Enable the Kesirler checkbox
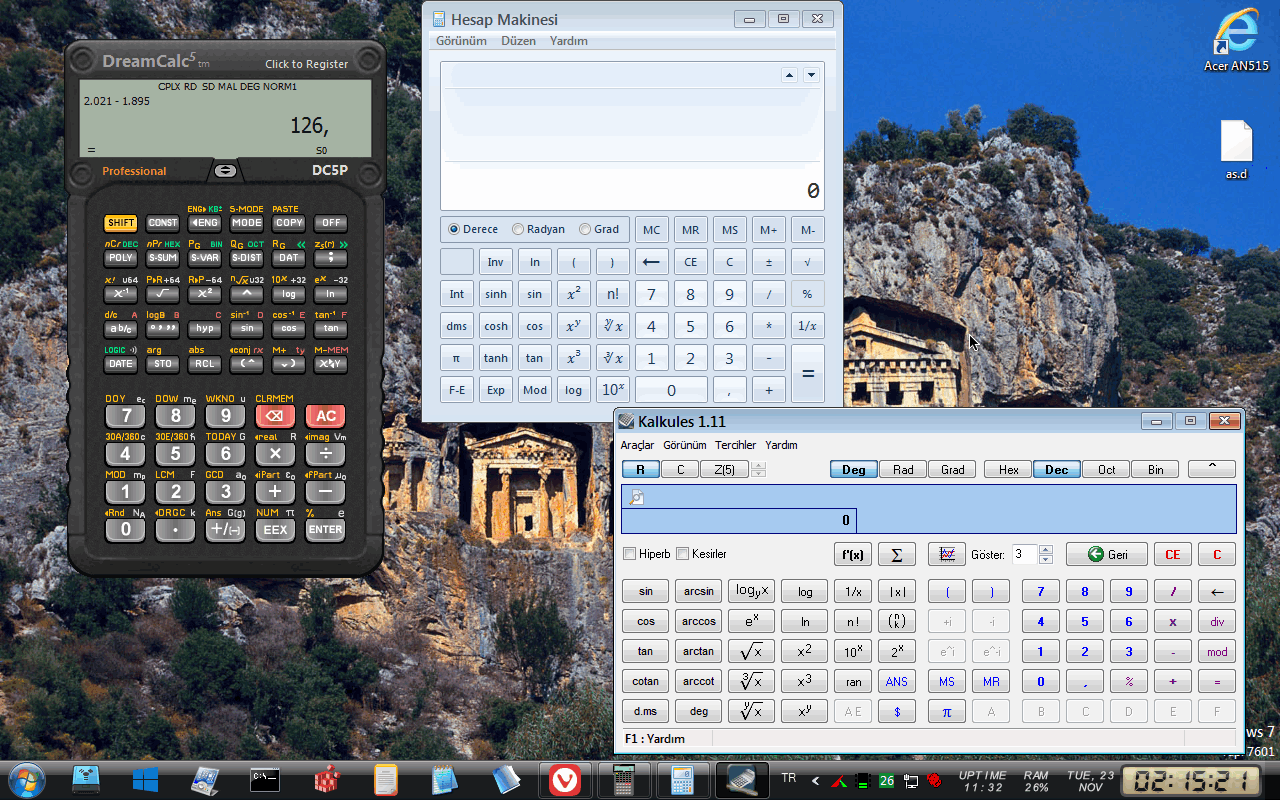This screenshot has width=1280, height=800. (702, 554)
